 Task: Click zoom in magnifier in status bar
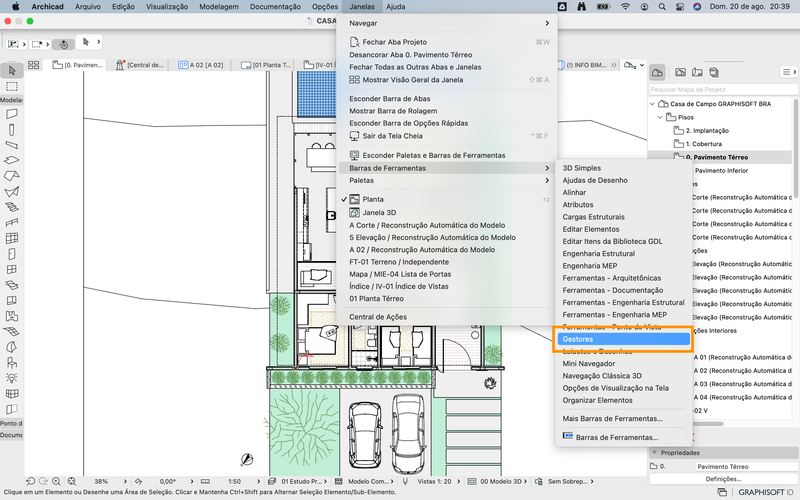(56, 481)
